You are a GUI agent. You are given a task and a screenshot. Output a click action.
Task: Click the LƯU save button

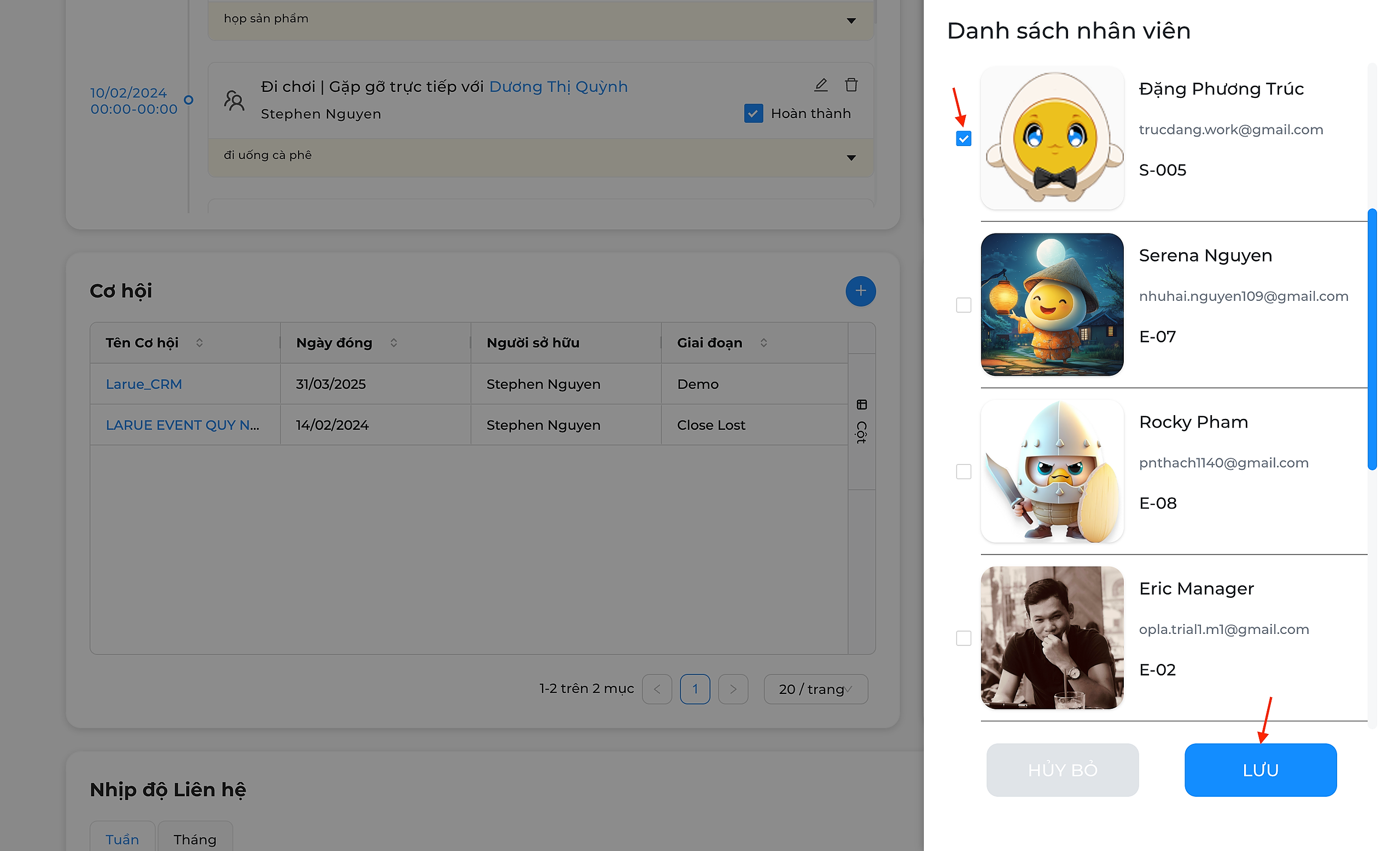tap(1260, 770)
